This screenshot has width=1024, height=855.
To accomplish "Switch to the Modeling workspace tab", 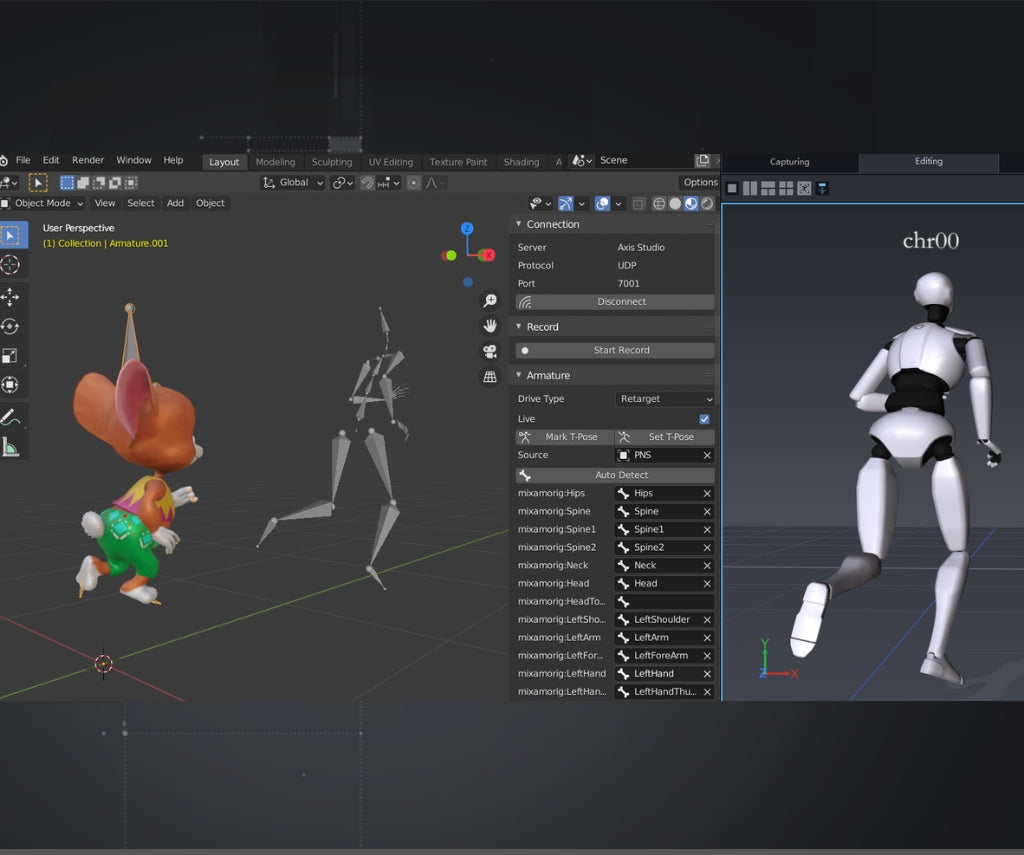I will coord(276,161).
